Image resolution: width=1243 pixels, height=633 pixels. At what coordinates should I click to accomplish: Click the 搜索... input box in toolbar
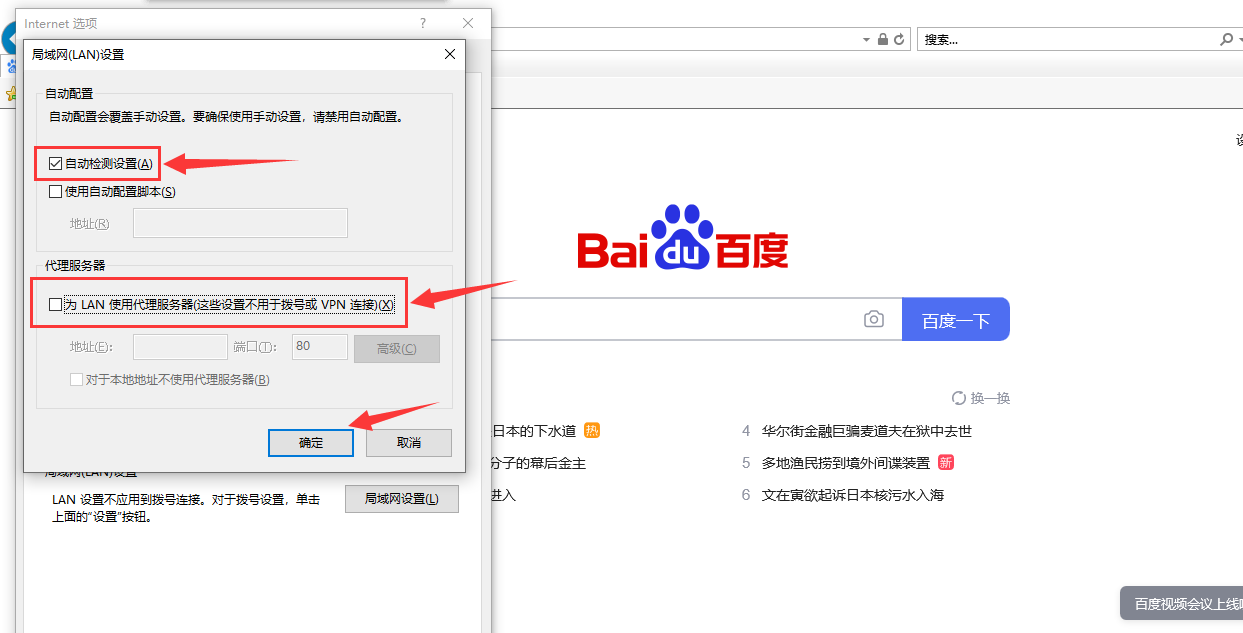coord(1065,39)
